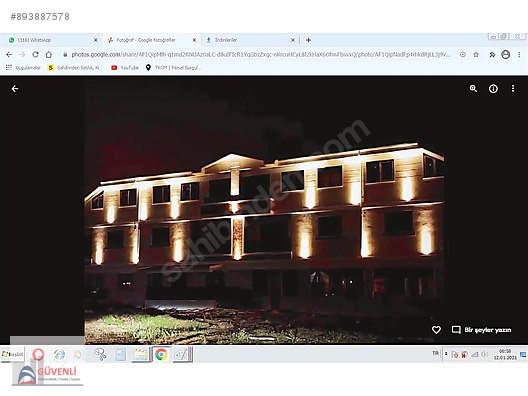
Task: Open the three-dot more options on photo
Action: click(x=513, y=89)
